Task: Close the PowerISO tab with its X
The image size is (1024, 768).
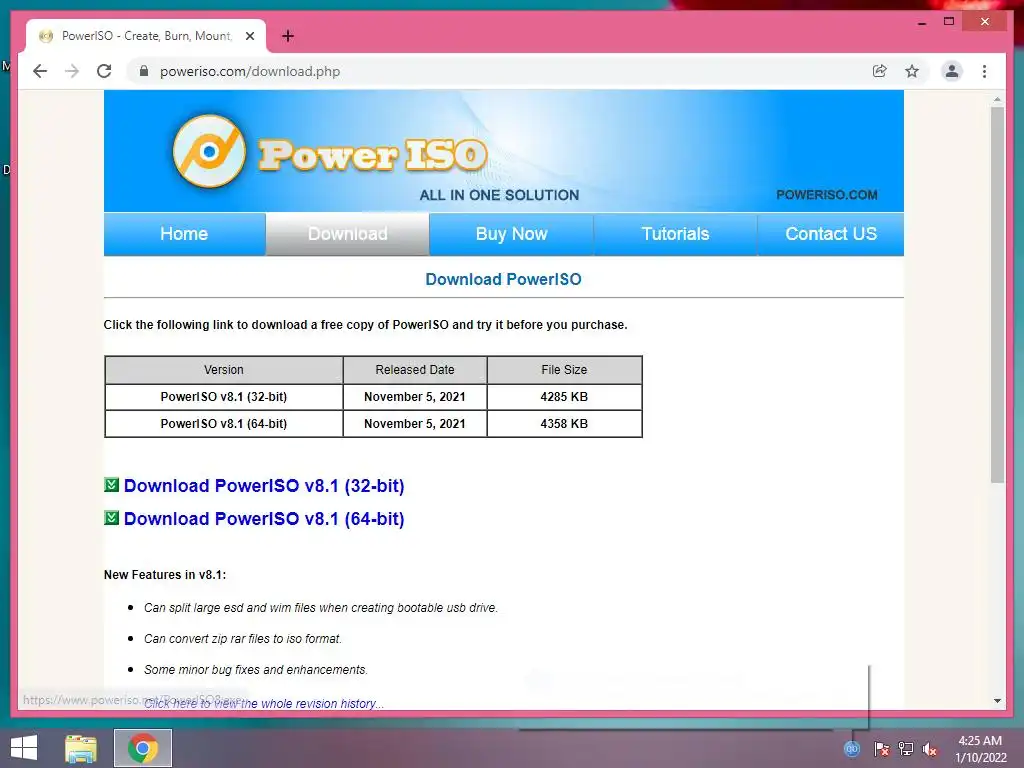Action: click(249, 36)
